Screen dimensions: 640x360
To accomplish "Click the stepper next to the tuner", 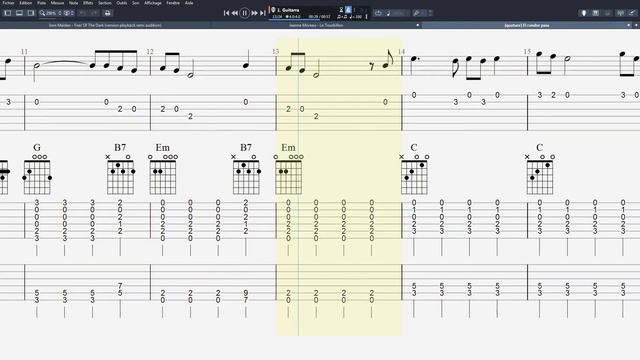I will click(x=430, y=13).
